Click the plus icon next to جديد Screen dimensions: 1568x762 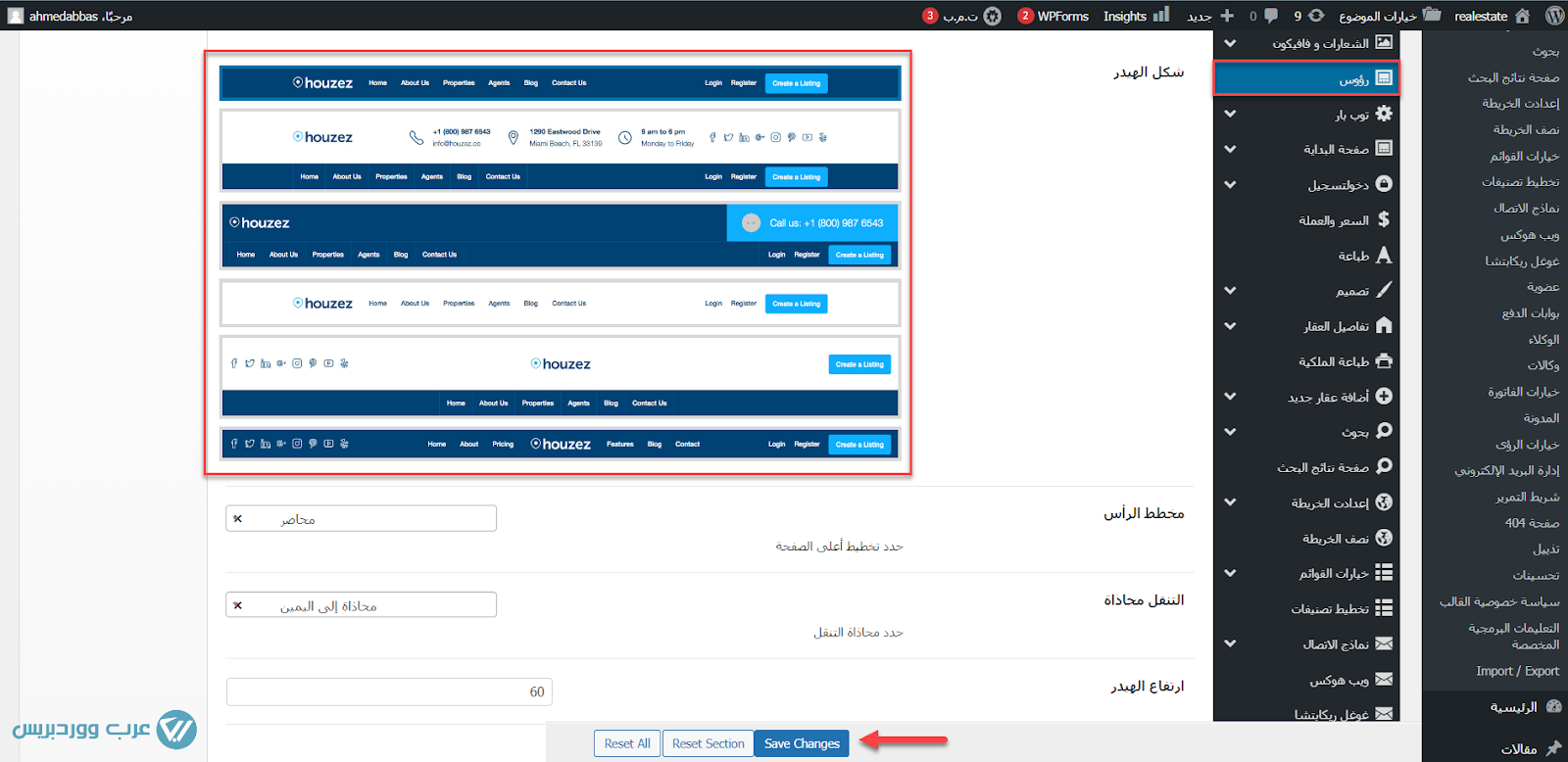click(x=1226, y=16)
